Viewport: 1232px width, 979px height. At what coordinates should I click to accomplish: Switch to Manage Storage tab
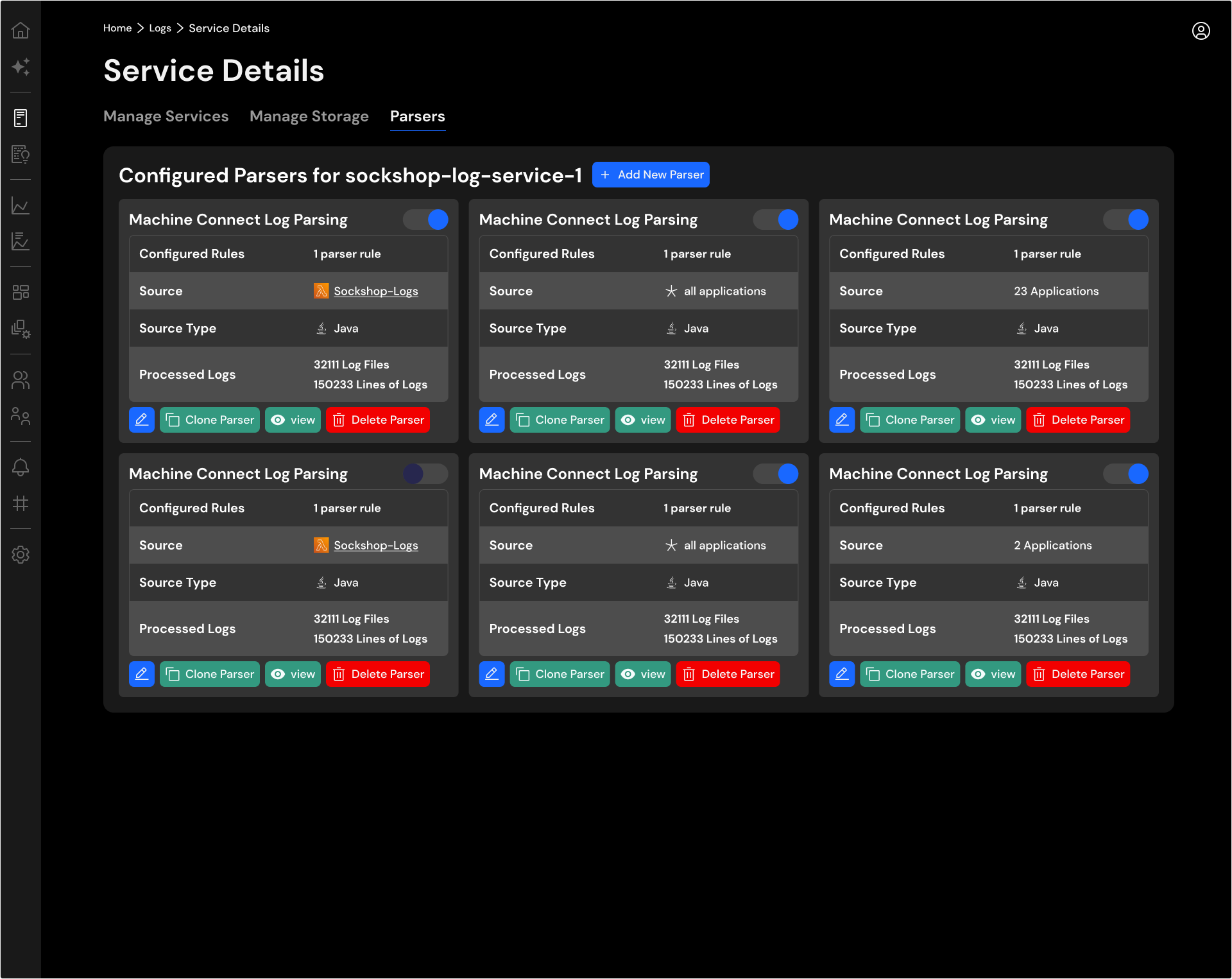point(309,116)
